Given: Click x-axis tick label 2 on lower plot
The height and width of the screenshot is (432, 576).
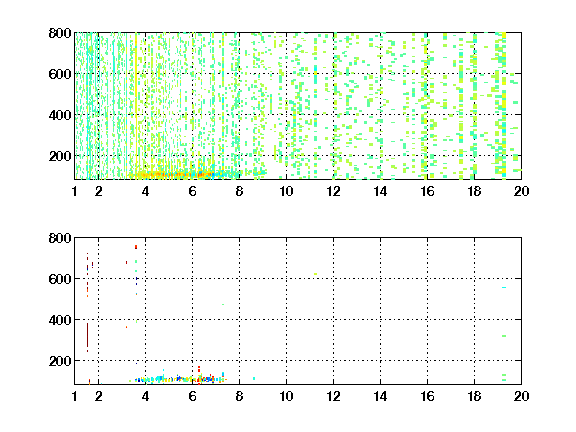Looking at the screenshot, I should 98,396.
